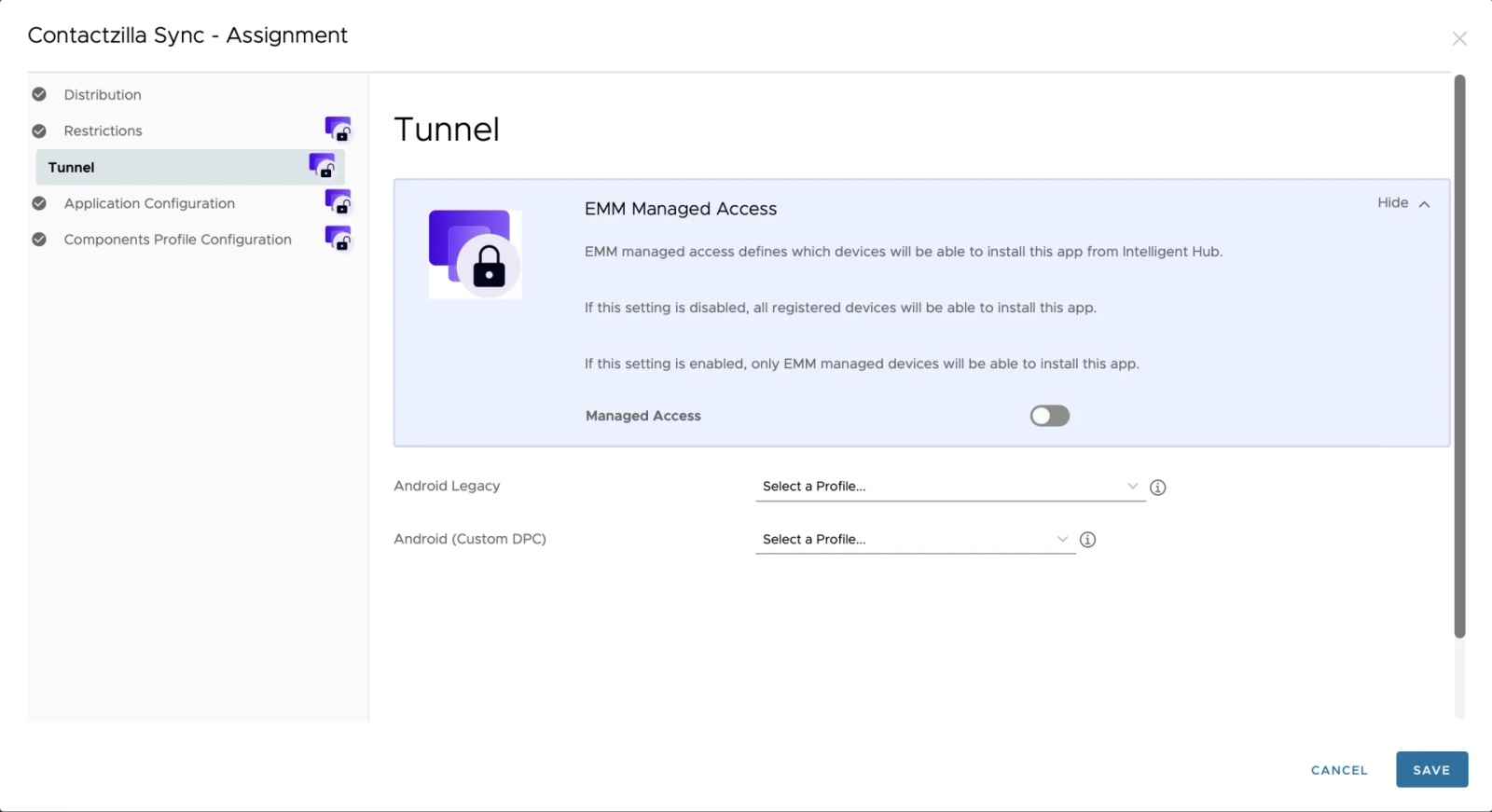Open the Android (Custom DPC) profile dropdown

(x=916, y=540)
